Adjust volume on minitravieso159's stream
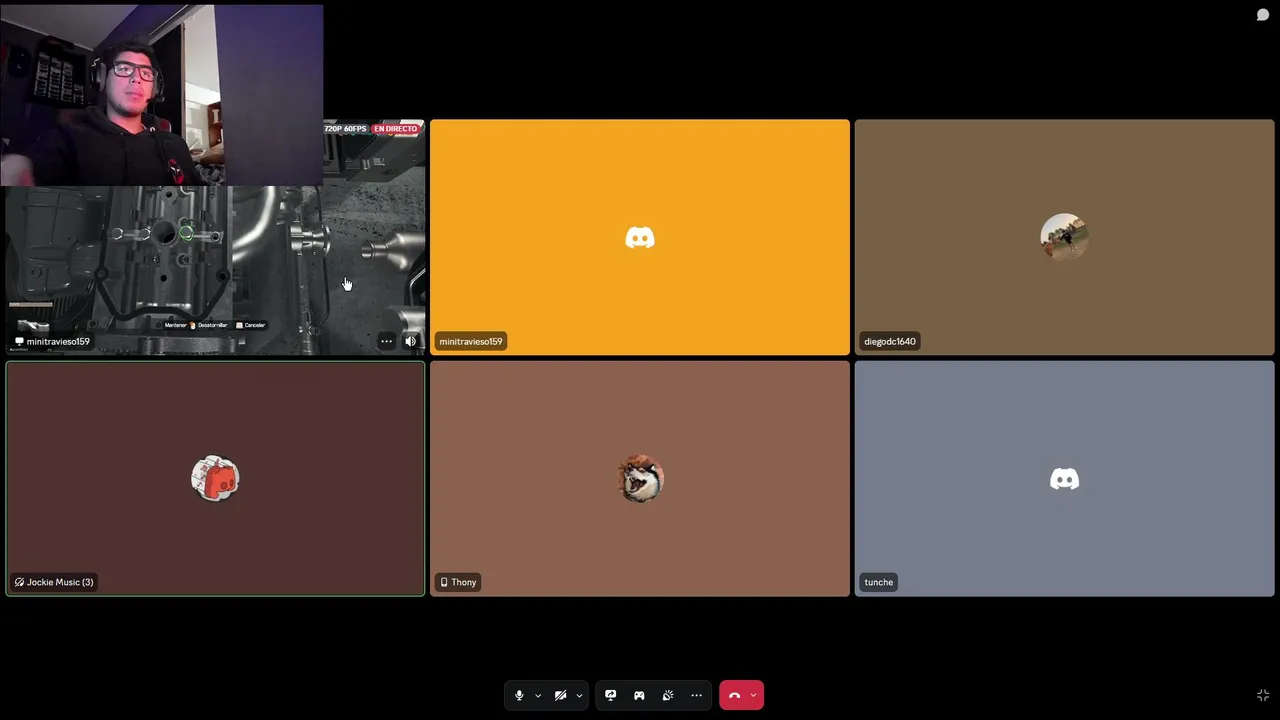 410,341
